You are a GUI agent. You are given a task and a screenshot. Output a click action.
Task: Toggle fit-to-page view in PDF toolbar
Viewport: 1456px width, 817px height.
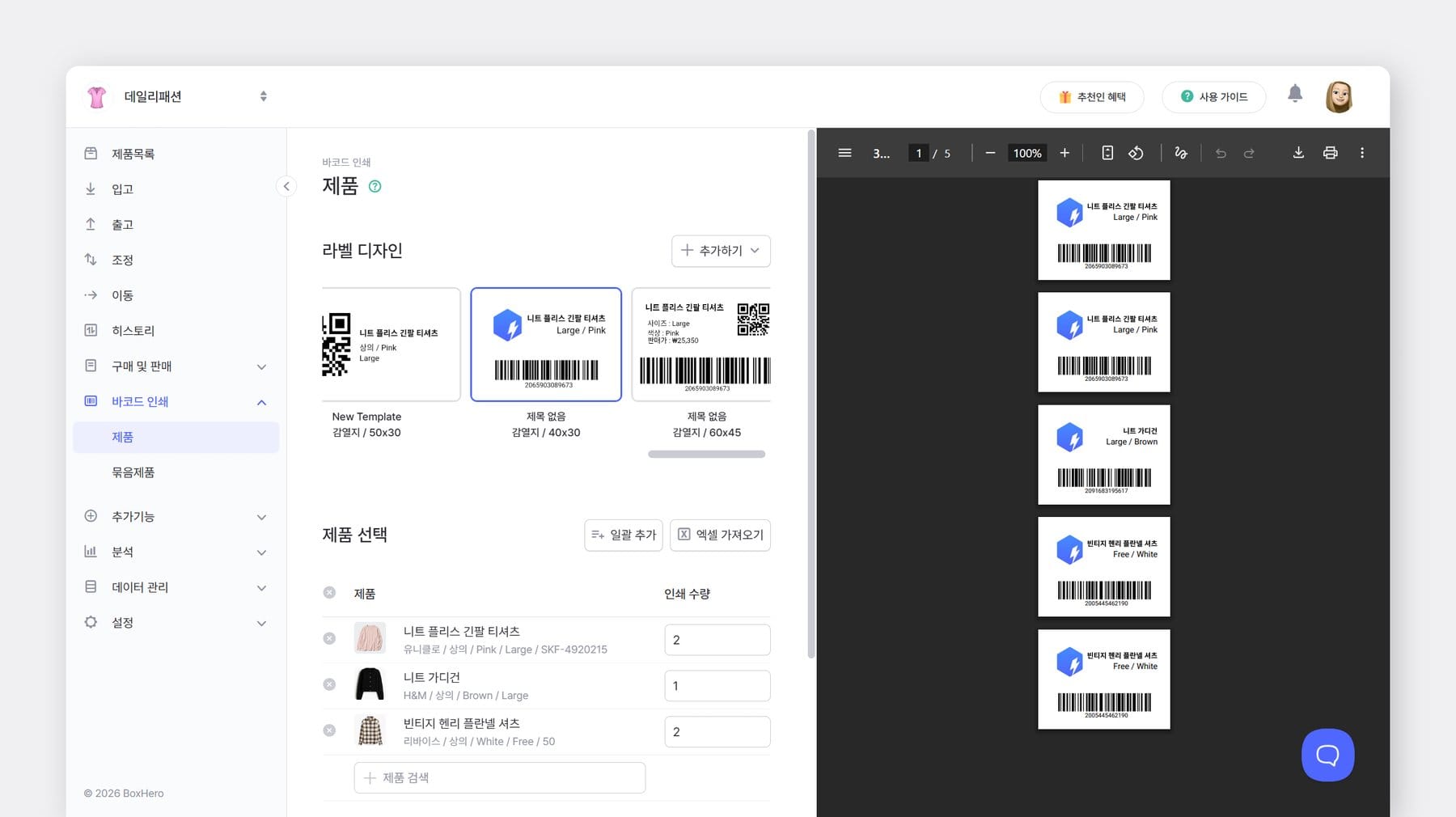coord(1107,152)
